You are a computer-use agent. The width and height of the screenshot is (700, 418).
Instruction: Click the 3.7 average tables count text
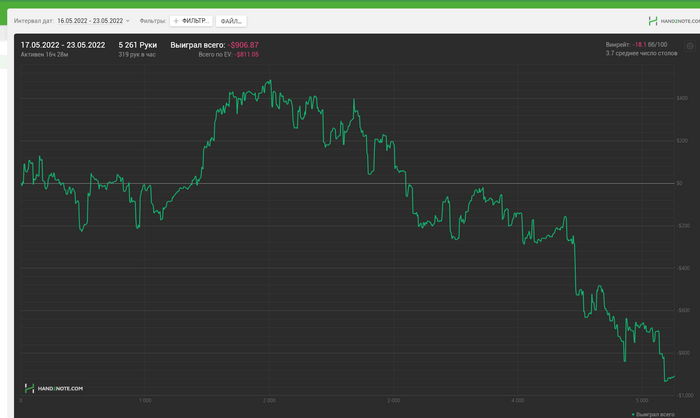point(636,53)
